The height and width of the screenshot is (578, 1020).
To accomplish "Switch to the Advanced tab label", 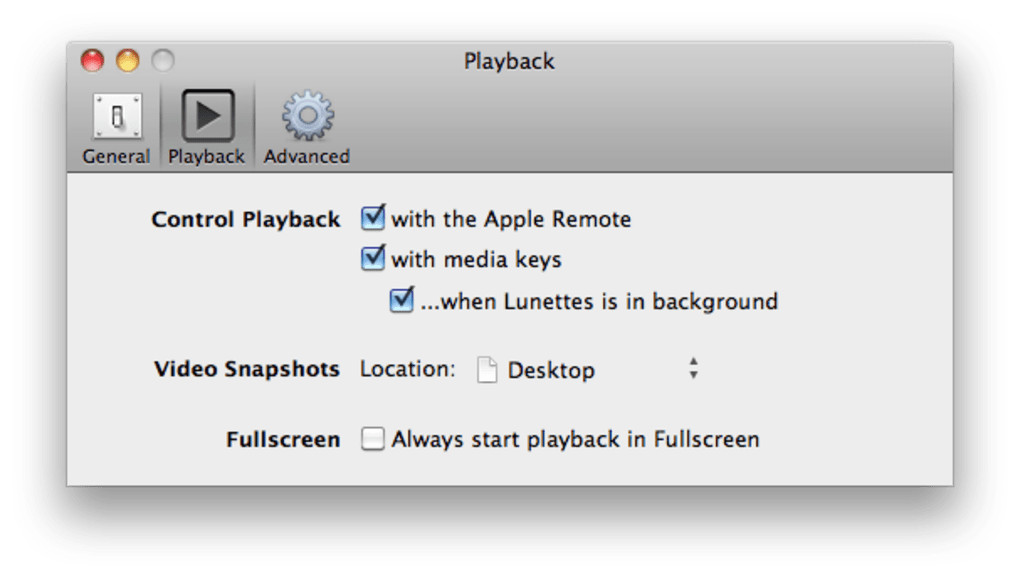I will pos(307,157).
